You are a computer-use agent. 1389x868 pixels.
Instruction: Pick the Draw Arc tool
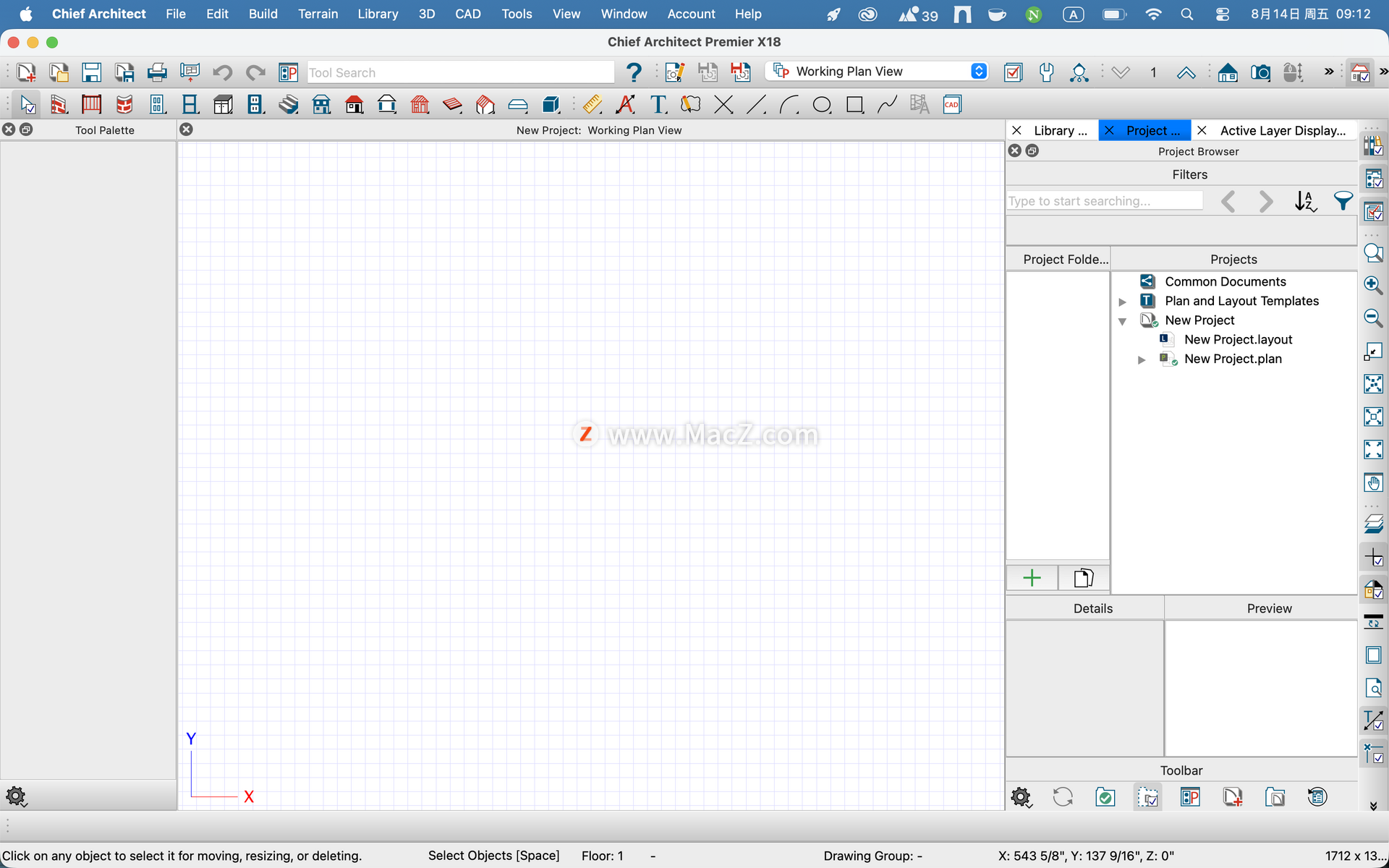[789, 105]
